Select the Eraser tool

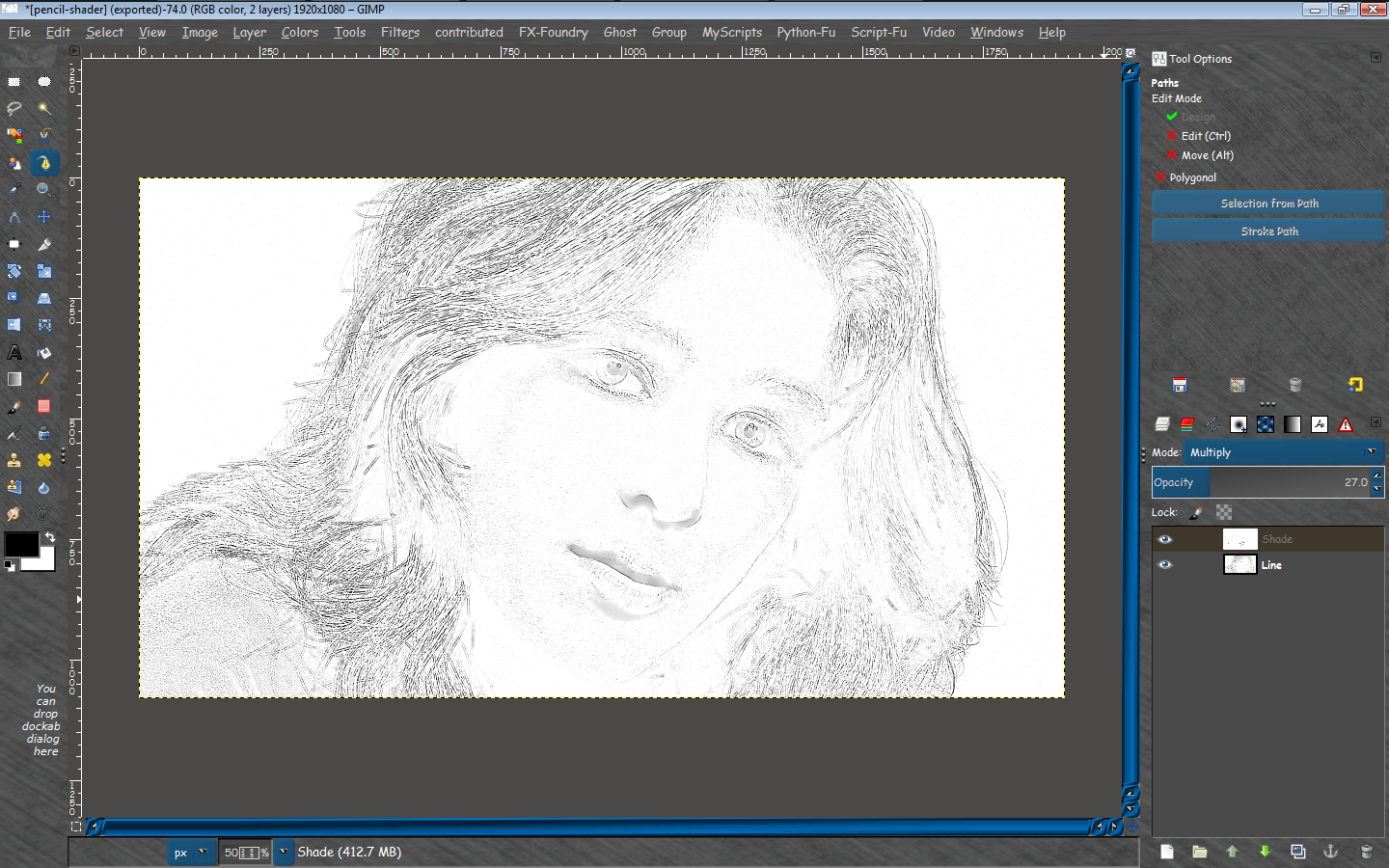pos(44,406)
